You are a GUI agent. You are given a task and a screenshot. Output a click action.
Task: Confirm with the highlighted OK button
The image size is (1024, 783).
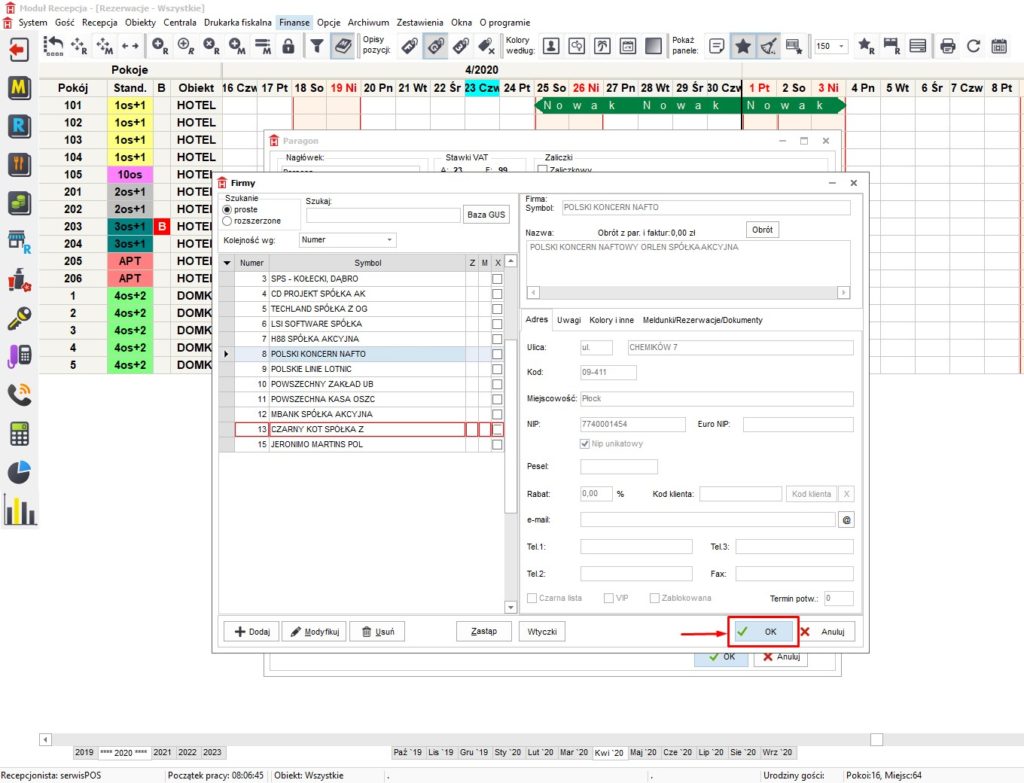(x=762, y=632)
